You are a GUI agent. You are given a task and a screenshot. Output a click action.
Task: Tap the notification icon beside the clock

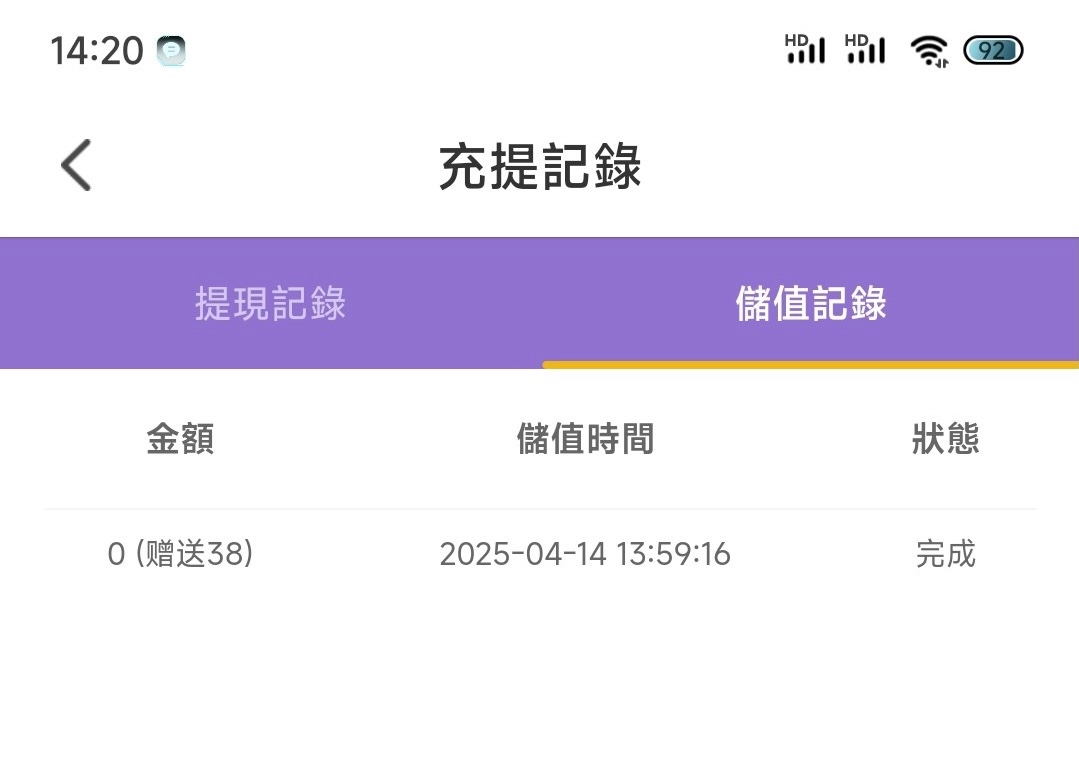point(171,50)
